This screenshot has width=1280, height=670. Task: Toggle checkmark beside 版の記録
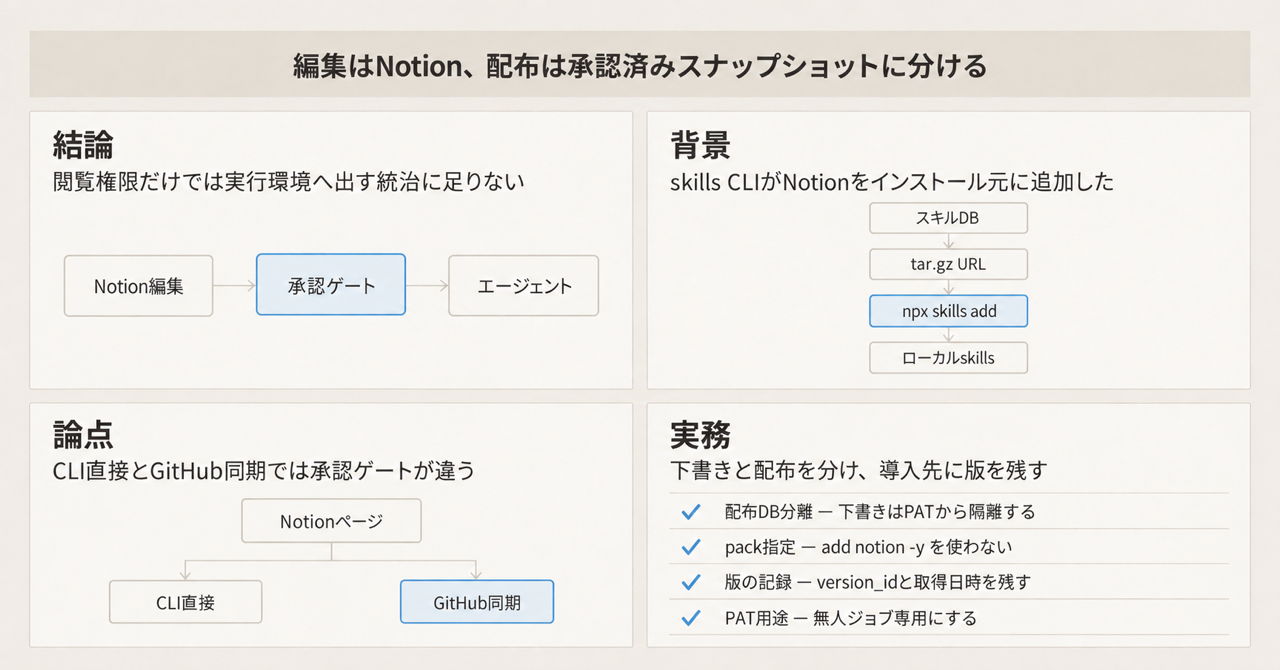(690, 582)
